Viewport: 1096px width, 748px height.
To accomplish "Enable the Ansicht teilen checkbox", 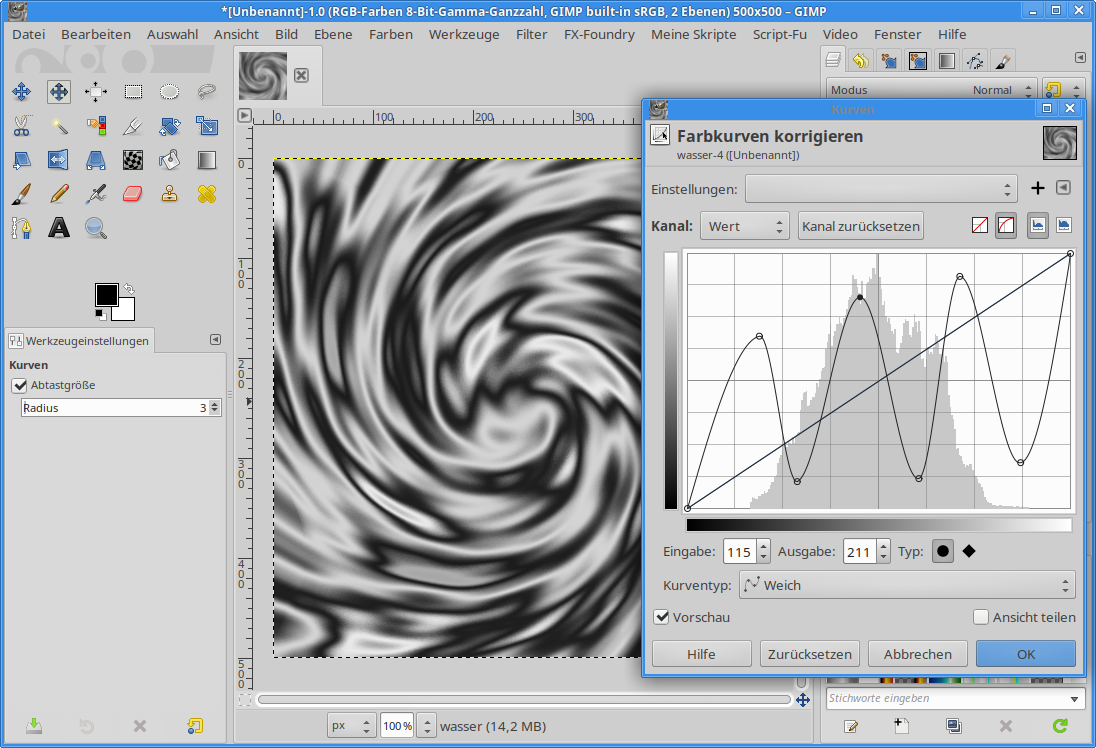I will pyautogui.click(x=981, y=617).
